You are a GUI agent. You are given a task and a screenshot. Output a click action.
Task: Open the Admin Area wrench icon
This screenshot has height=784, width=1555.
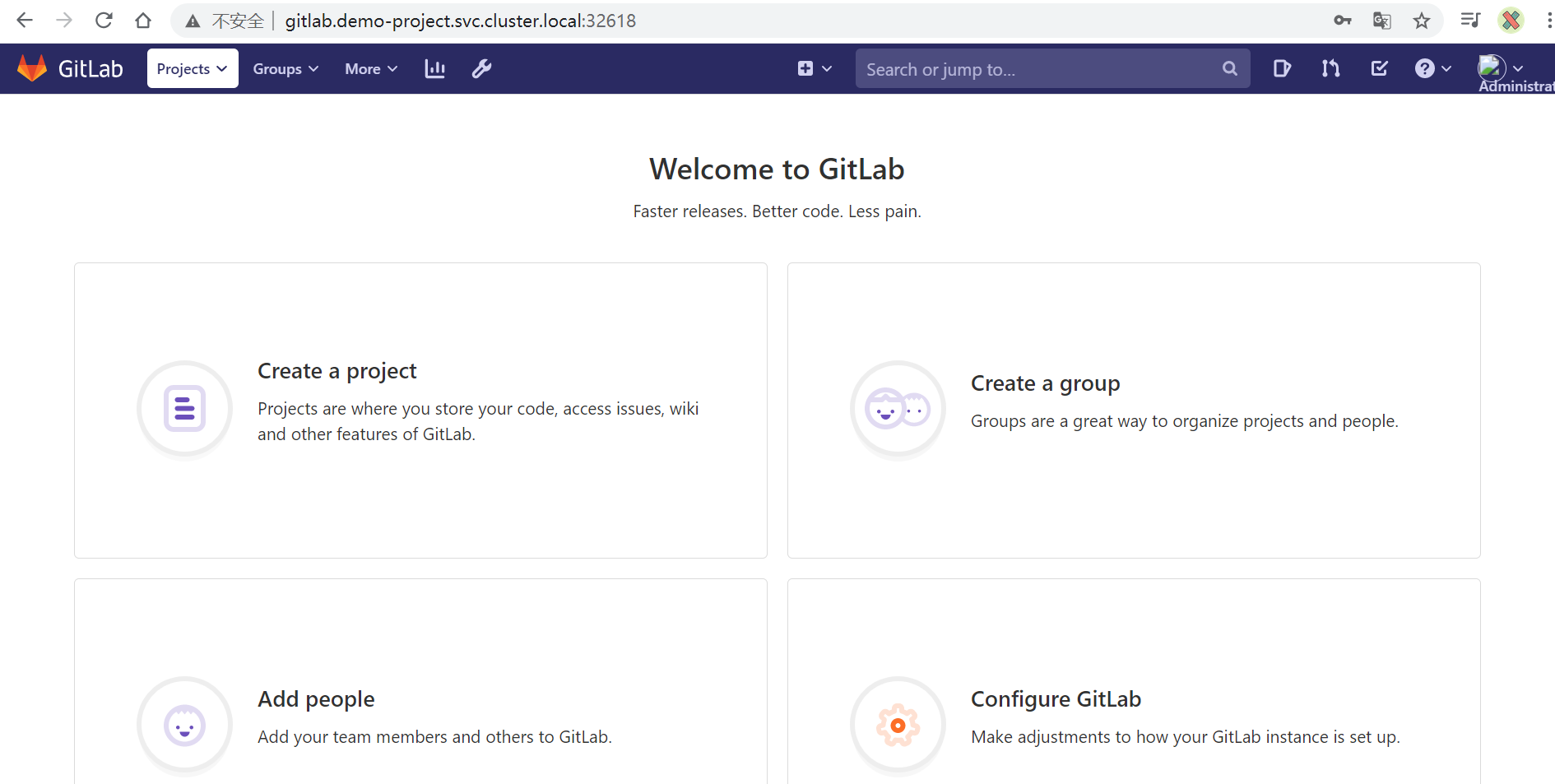(x=481, y=69)
